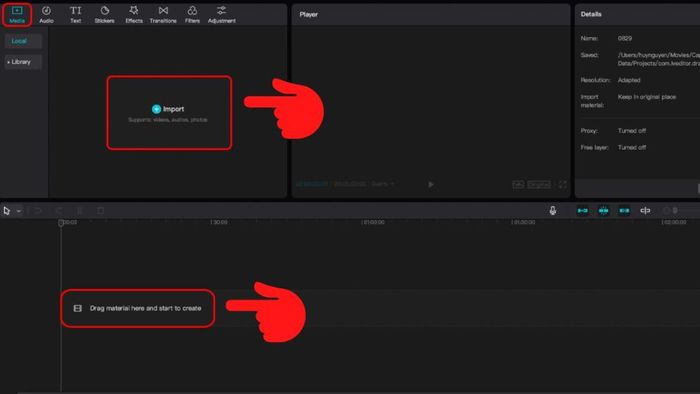Open the Stickers tab
The image size is (700, 394).
[104, 14]
